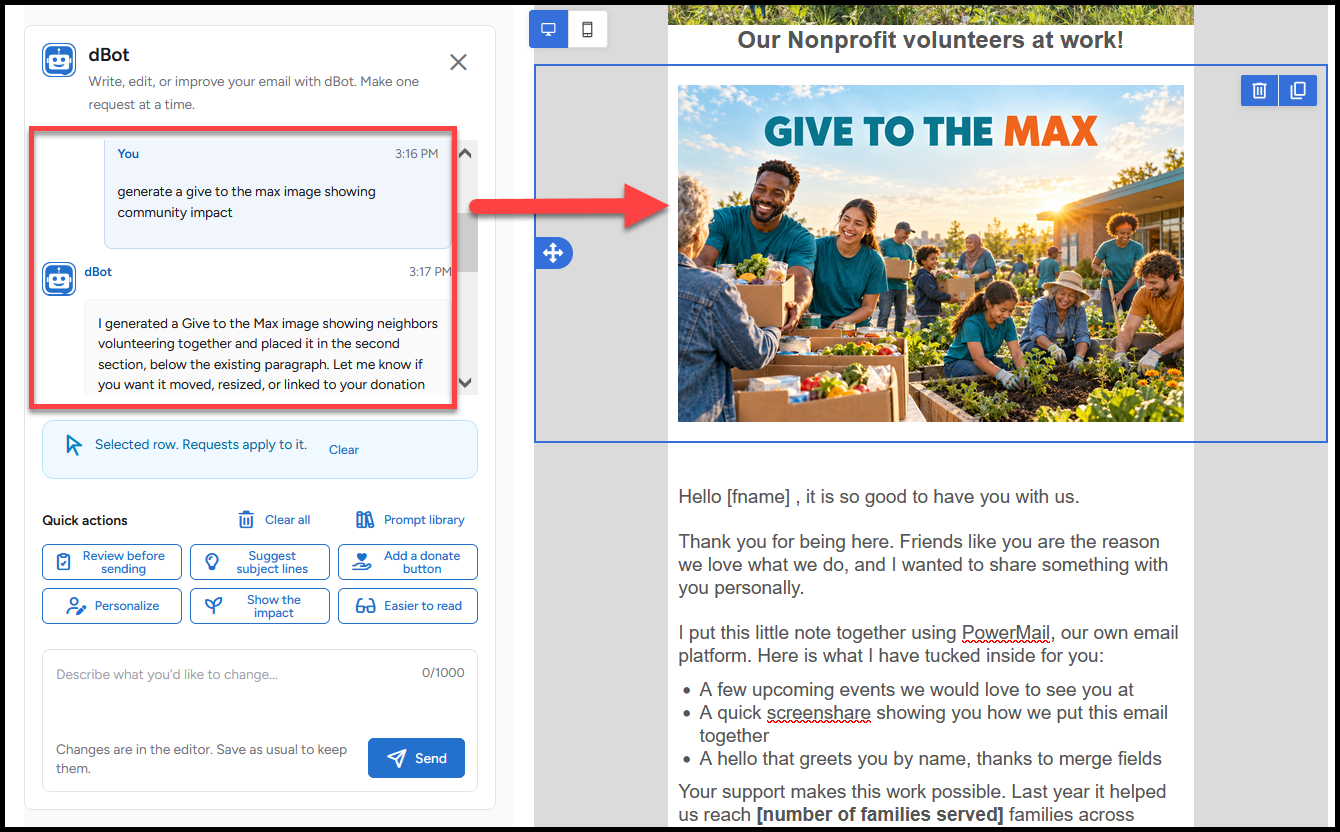Click the You message in the chat
This screenshot has height=832, width=1340.
coord(277,193)
